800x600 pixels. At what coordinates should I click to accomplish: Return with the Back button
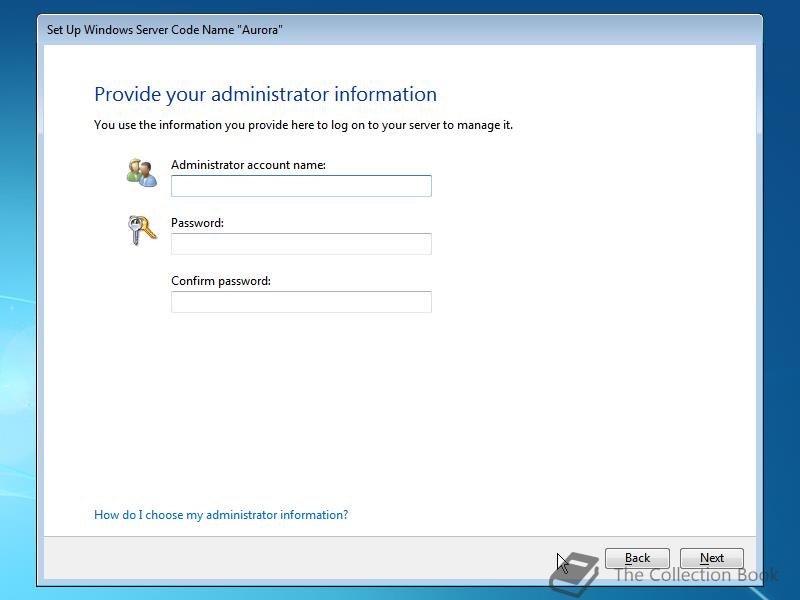tap(637, 558)
